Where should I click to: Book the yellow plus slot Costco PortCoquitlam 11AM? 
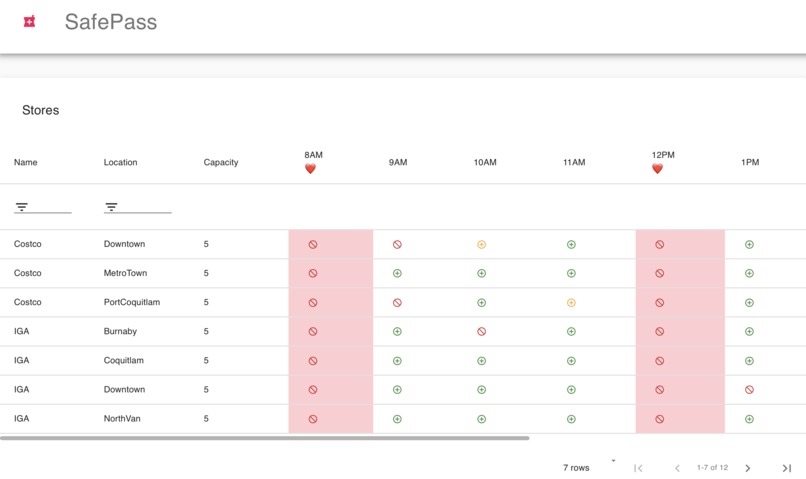coord(571,303)
